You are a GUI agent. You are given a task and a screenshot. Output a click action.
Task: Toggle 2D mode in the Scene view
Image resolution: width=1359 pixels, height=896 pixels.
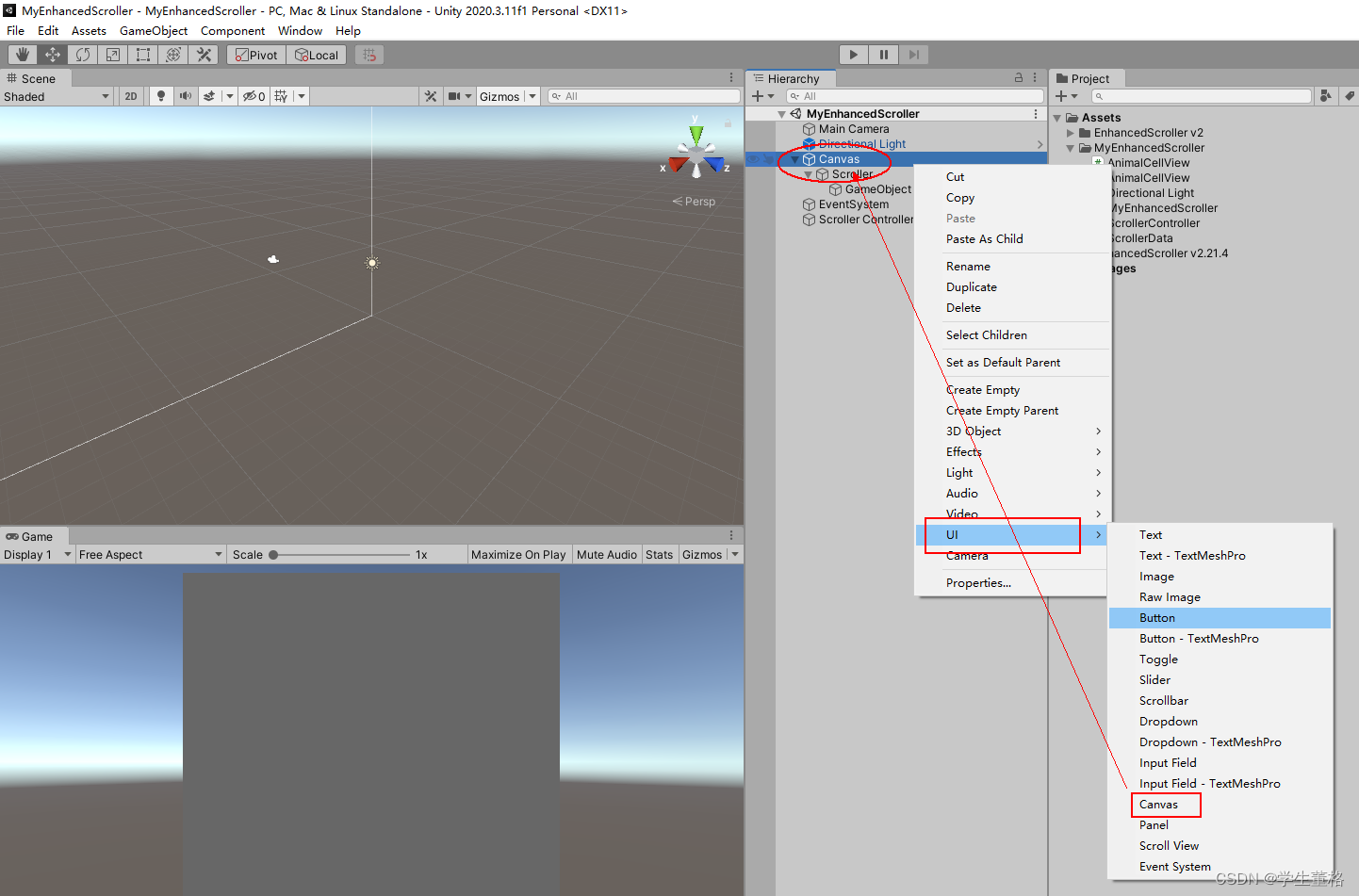[130, 95]
